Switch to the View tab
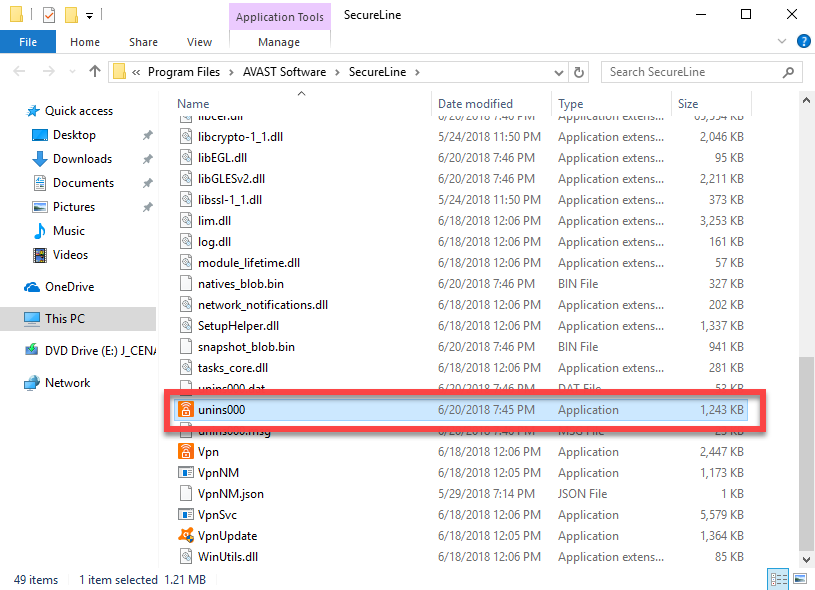815x590 pixels. tap(199, 42)
